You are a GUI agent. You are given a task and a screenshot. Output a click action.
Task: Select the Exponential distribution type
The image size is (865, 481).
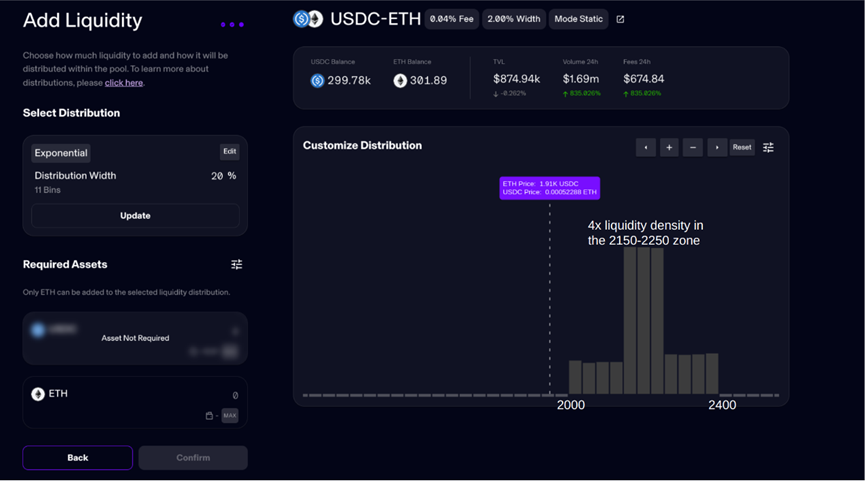point(61,153)
